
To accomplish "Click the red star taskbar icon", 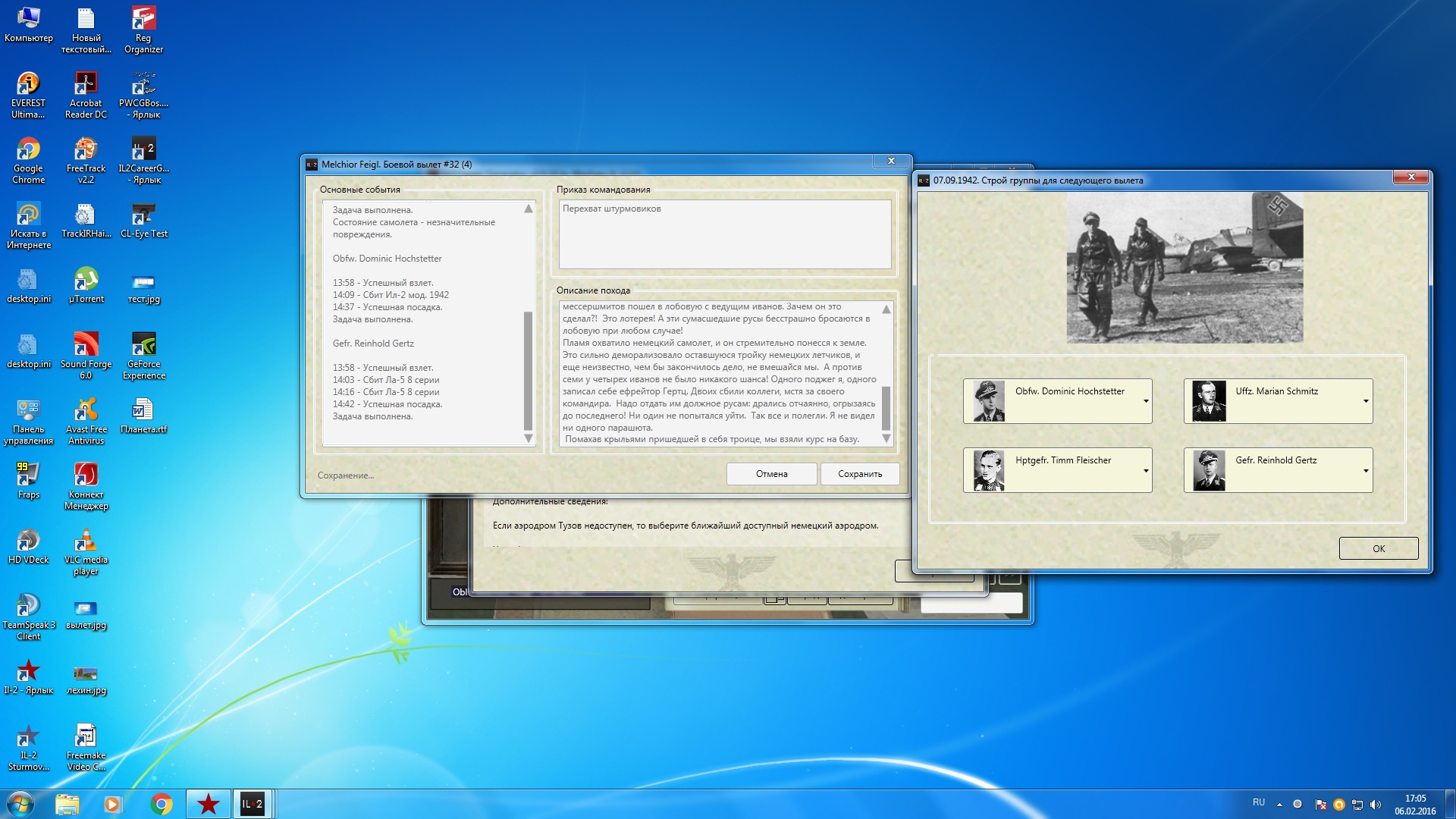I will coord(208,804).
